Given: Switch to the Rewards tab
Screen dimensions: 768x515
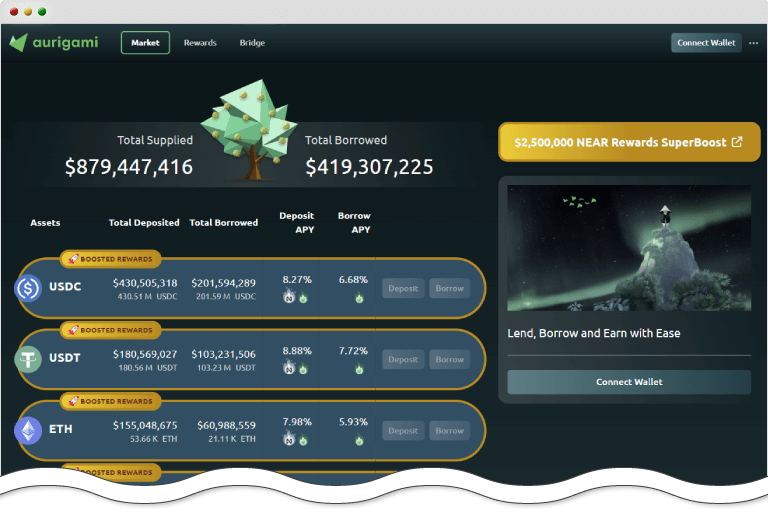Looking at the screenshot, I should [x=200, y=43].
